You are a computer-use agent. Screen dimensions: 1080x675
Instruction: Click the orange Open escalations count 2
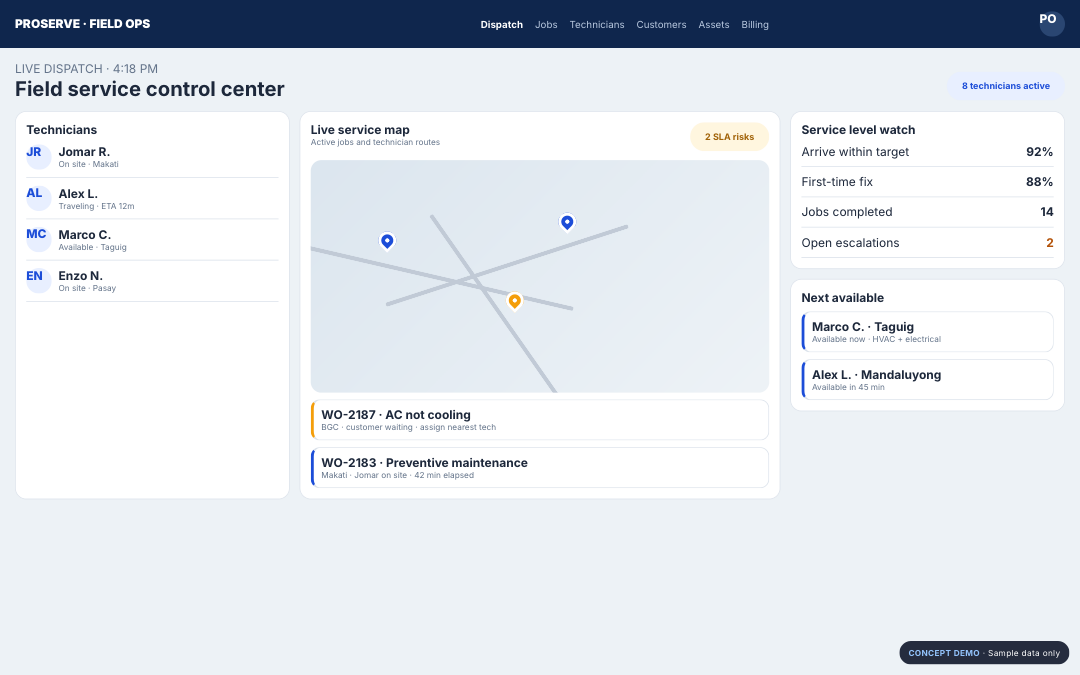point(1050,242)
